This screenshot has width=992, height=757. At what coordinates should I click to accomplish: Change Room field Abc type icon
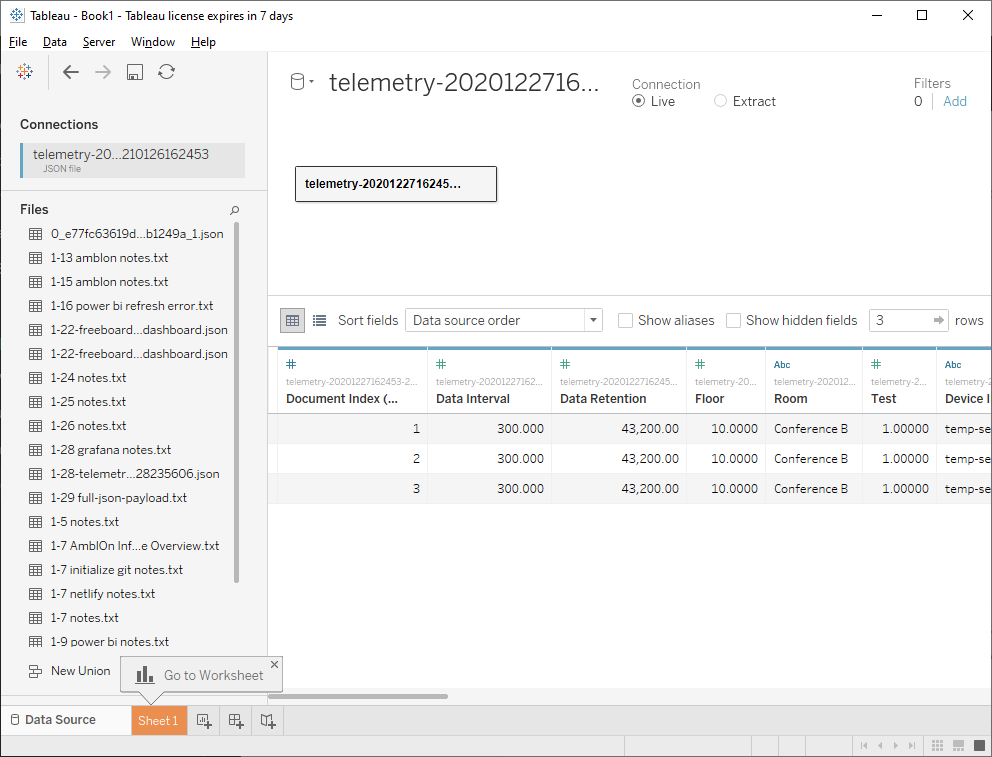[782, 364]
